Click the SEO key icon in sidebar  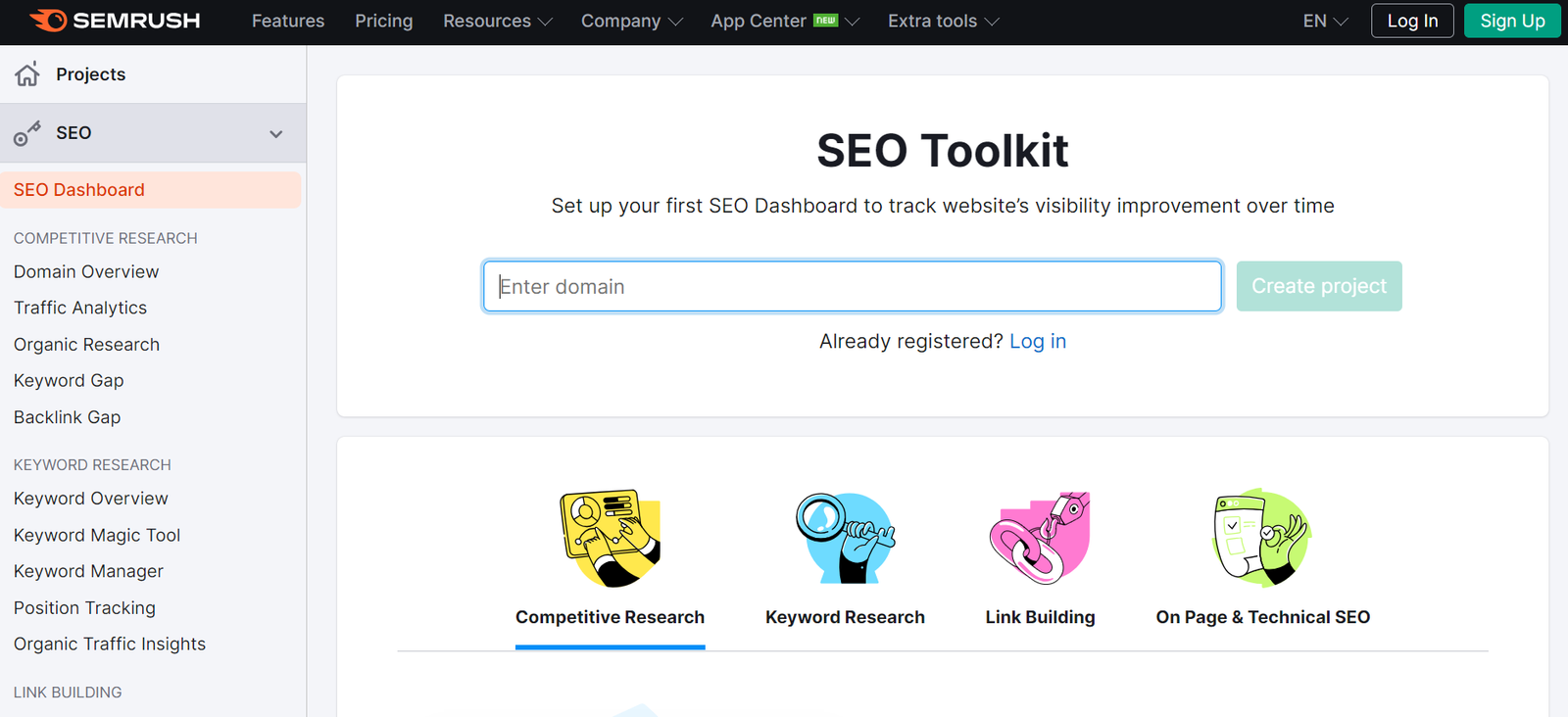(x=27, y=133)
